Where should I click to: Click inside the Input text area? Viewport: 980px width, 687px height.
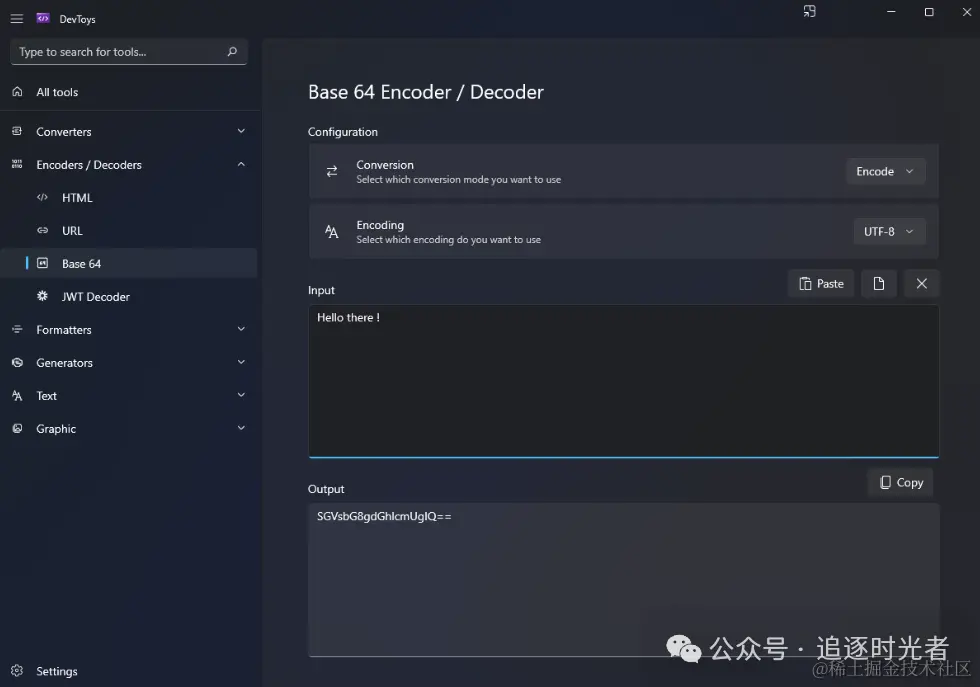[x=624, y=381]
